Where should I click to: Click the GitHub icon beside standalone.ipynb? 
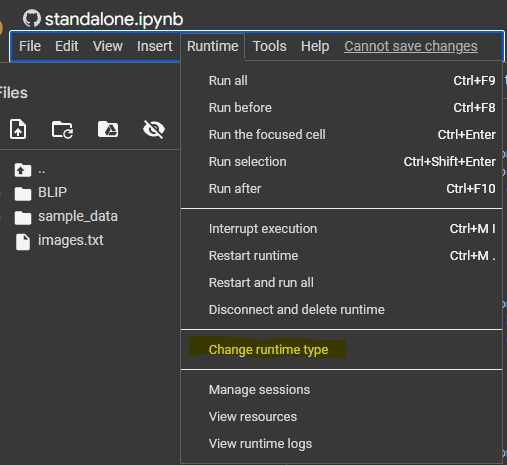click(x=32, y=19)
